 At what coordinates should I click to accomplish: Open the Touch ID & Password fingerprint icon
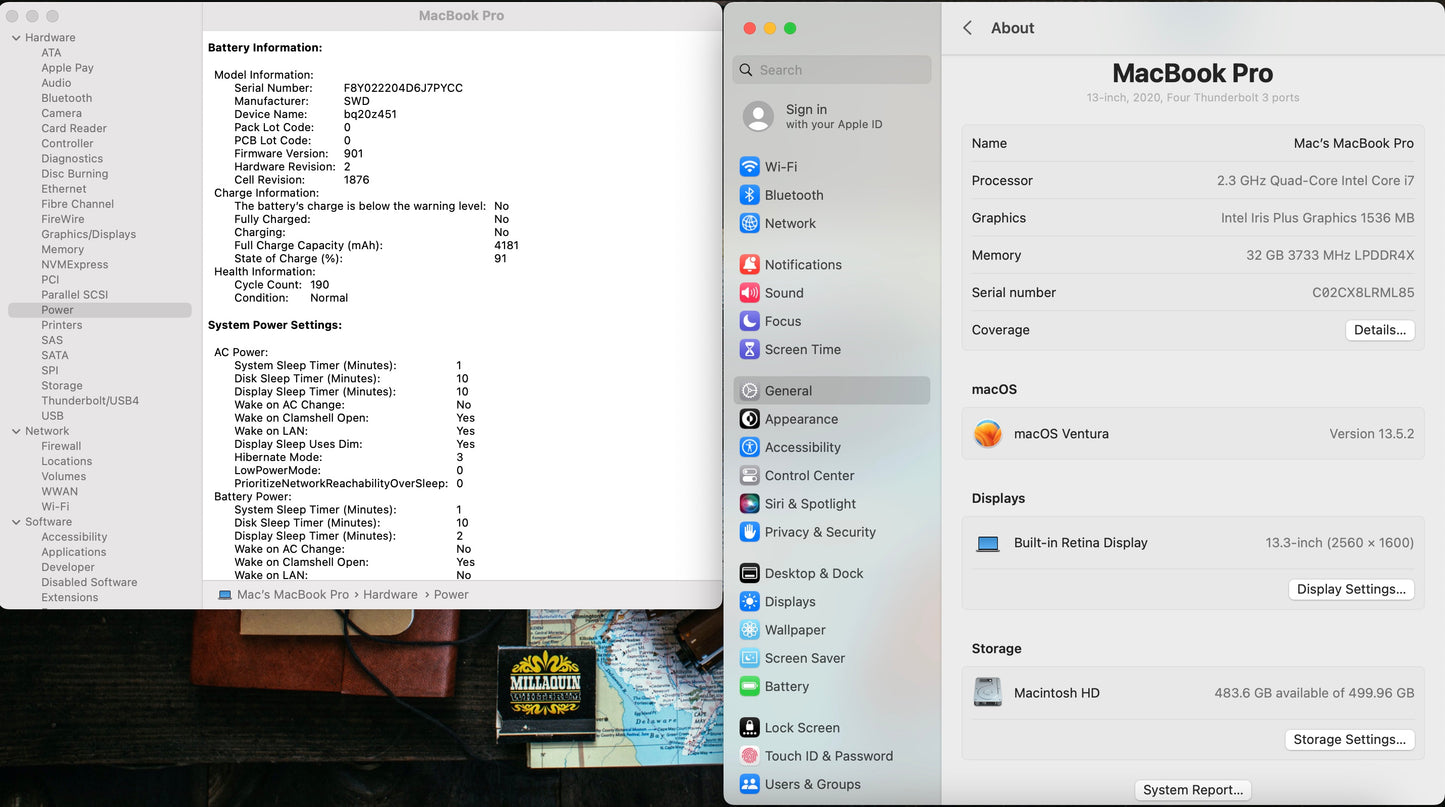[x=749, y=756]
